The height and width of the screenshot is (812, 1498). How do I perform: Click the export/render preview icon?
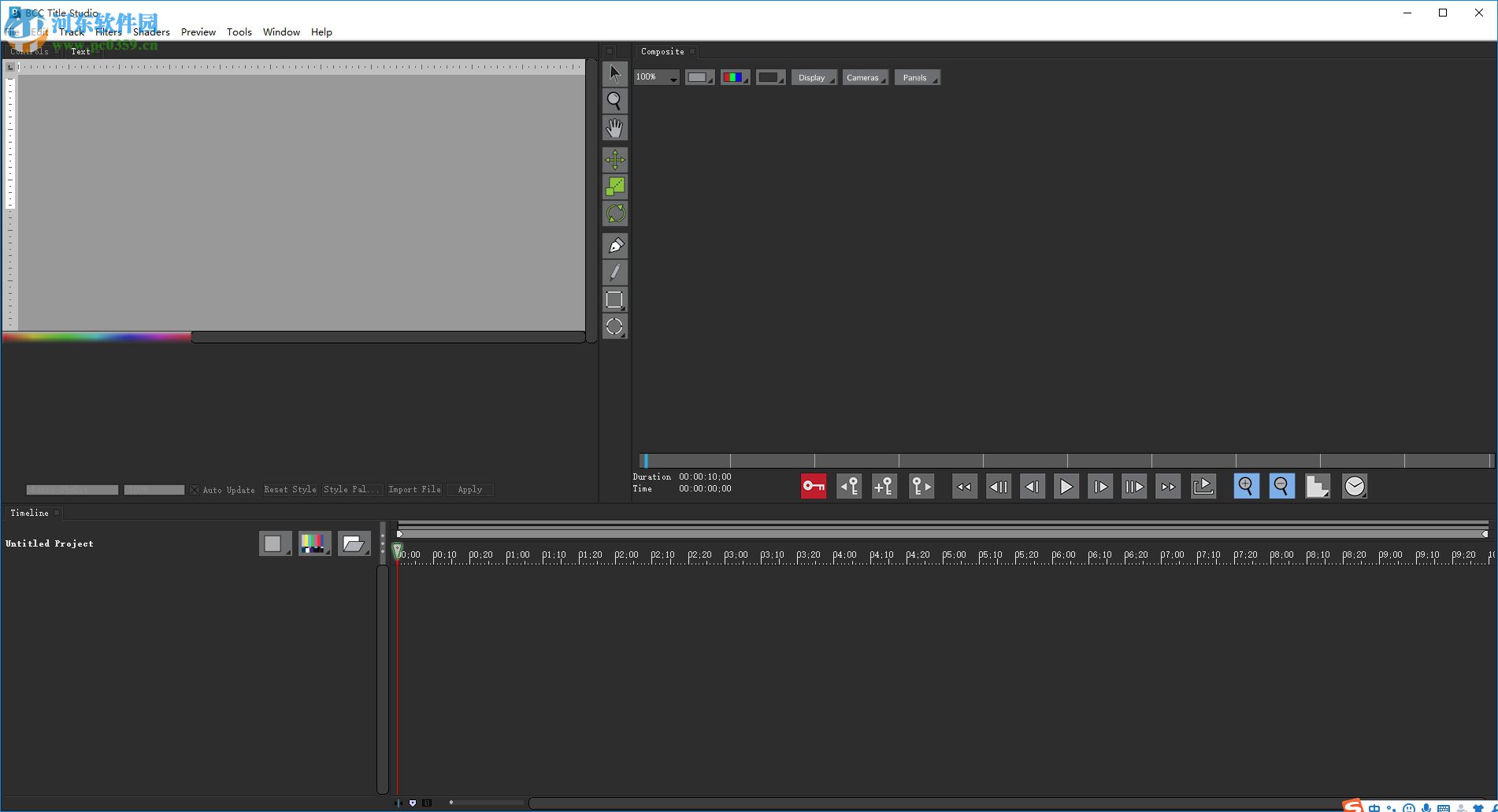click(1203, 486)
